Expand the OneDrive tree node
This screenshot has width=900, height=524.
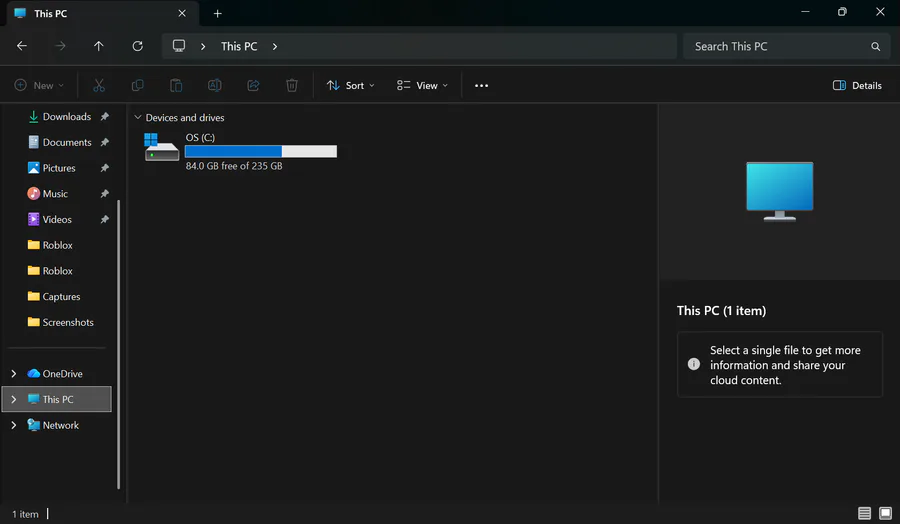(x=14, y=374)
